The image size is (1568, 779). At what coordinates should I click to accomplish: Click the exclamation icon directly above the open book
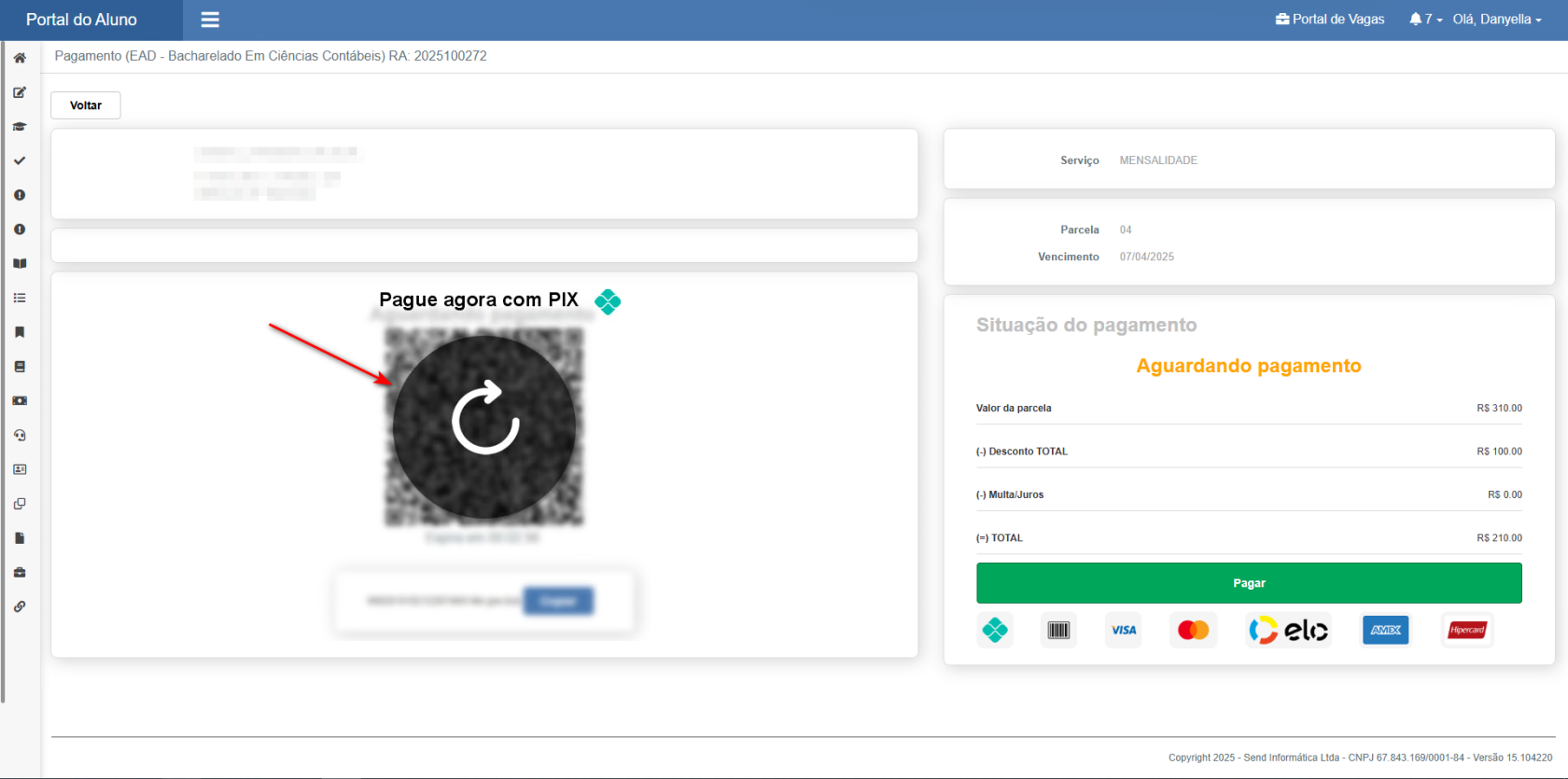pos(20,230)
